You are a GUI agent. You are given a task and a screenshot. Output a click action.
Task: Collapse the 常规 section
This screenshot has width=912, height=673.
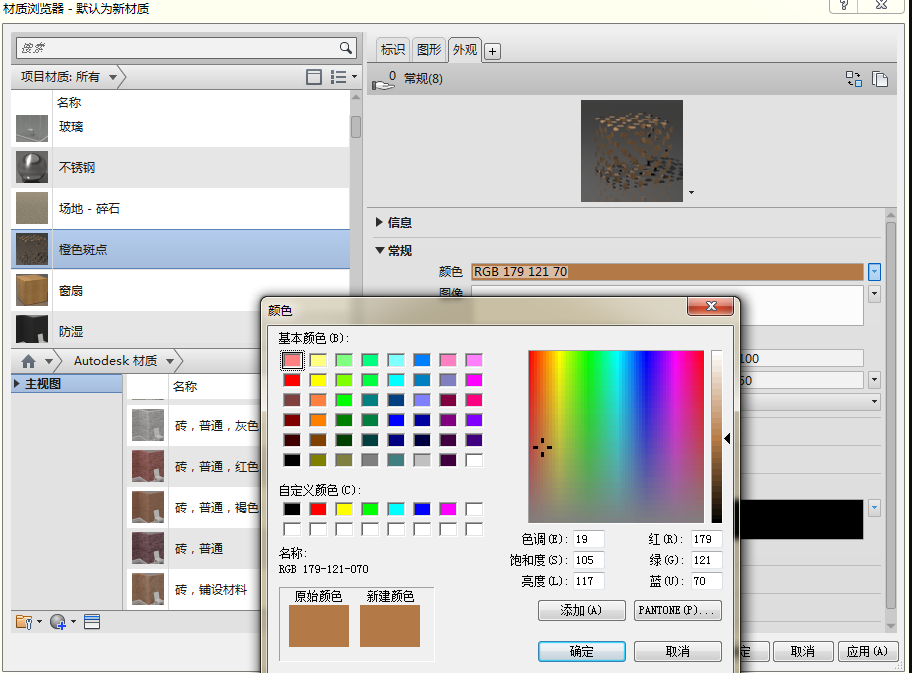click(380, 251)
